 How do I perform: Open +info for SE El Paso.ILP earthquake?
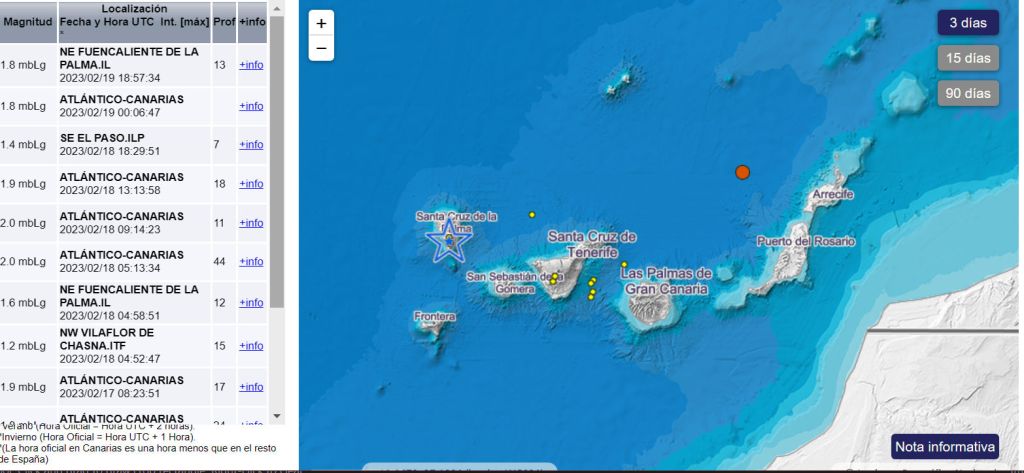coord(251,144)
